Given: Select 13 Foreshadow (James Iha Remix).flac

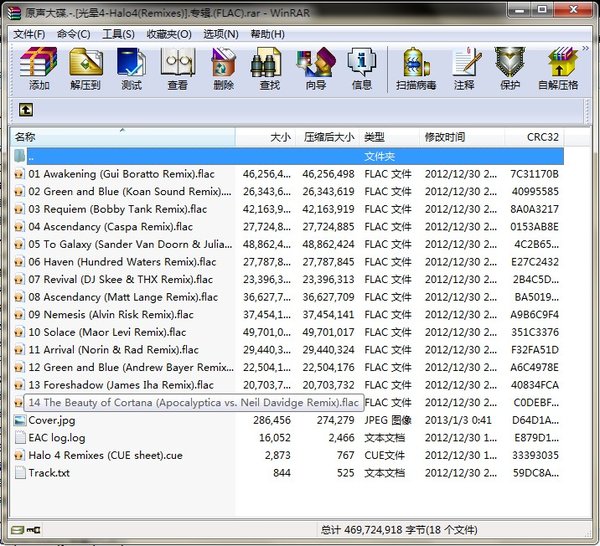Looking at the screenshot, I should point(288,385).
